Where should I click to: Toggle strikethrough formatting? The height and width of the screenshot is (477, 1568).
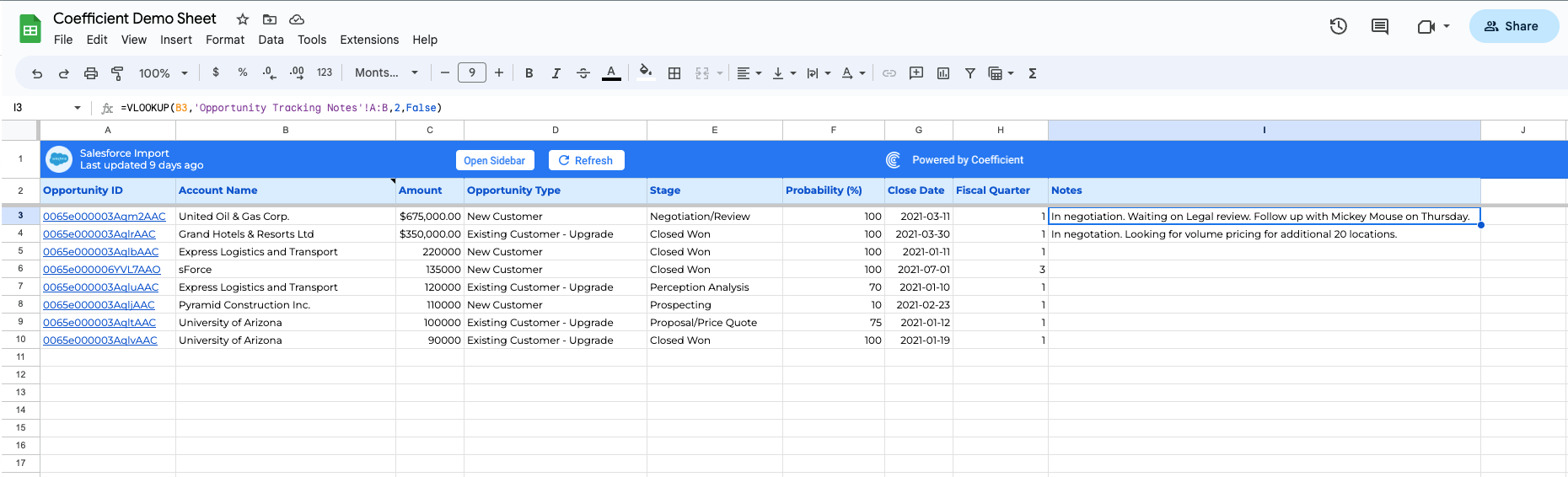coord(583,73)
